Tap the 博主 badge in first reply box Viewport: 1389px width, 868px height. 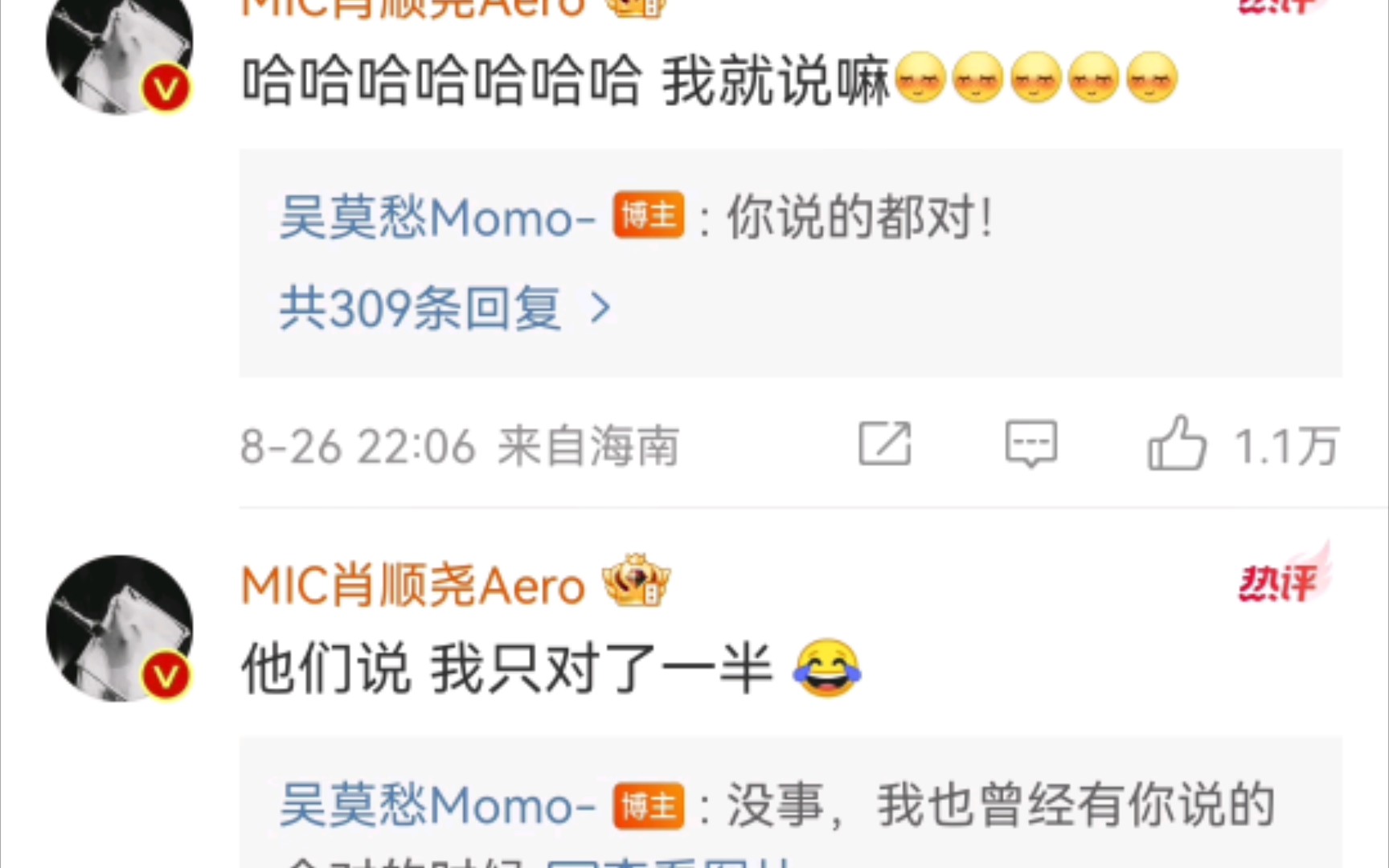pos(649,215)
